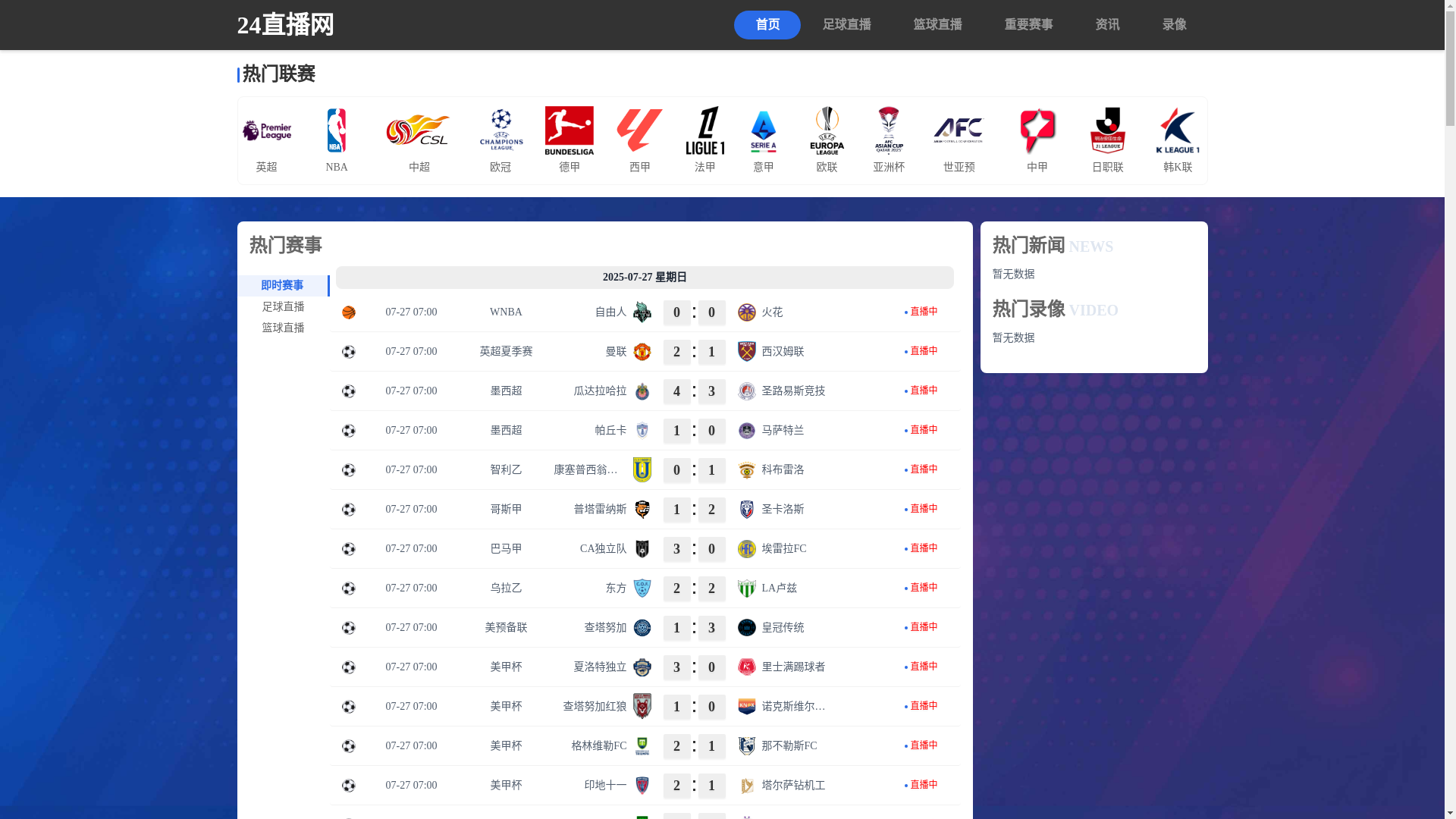Screen dimensions: 1456x819
Task: Open 直播中 link for 埃雷拉FC match
Action: [921, 548]
